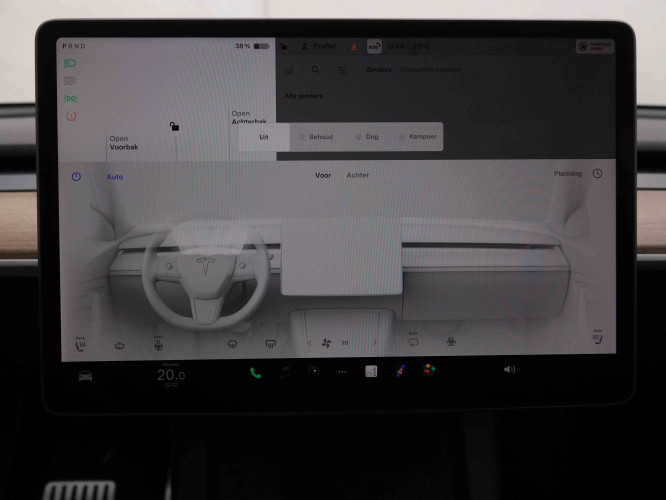
Task: Switch to the Achter climate tab
Action: click(357, 175)
